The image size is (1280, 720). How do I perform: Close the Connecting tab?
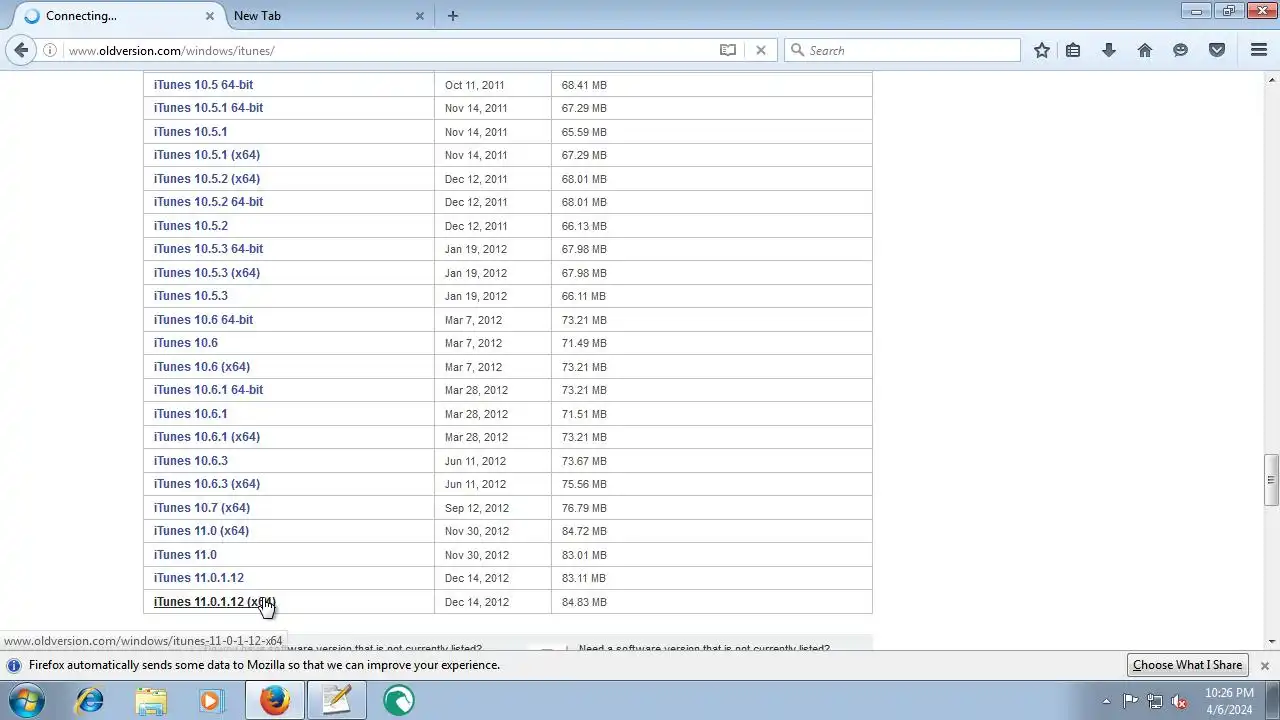coord(210,16)
